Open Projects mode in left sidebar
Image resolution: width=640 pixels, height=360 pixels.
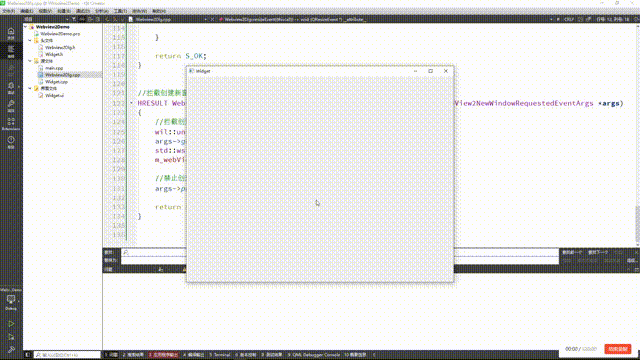[11, 106]
